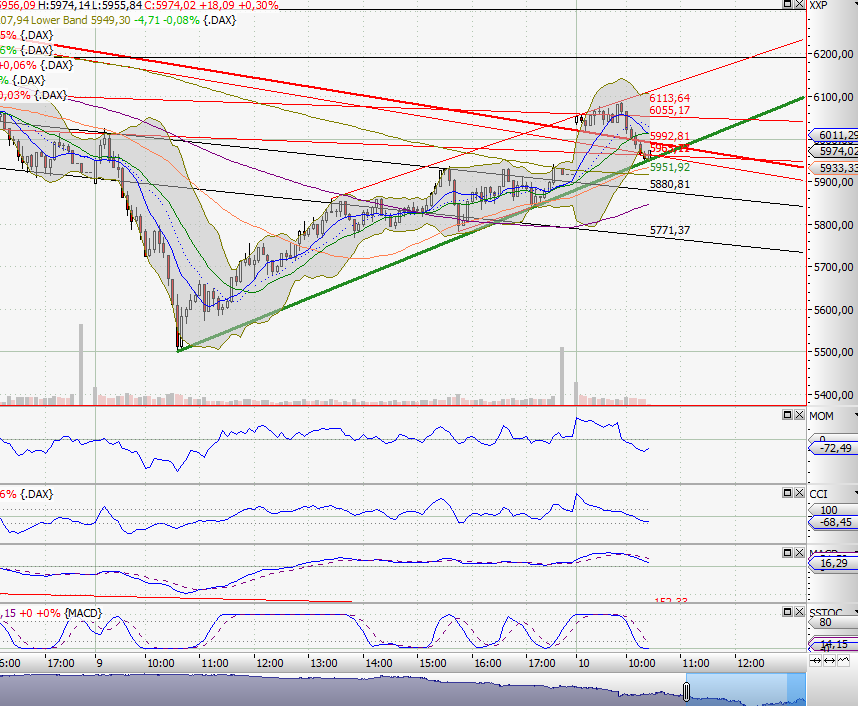Maximize the main price chart panel
This screenshot has width=858, height=706.
pyautogui.click(x=787, y=4)
